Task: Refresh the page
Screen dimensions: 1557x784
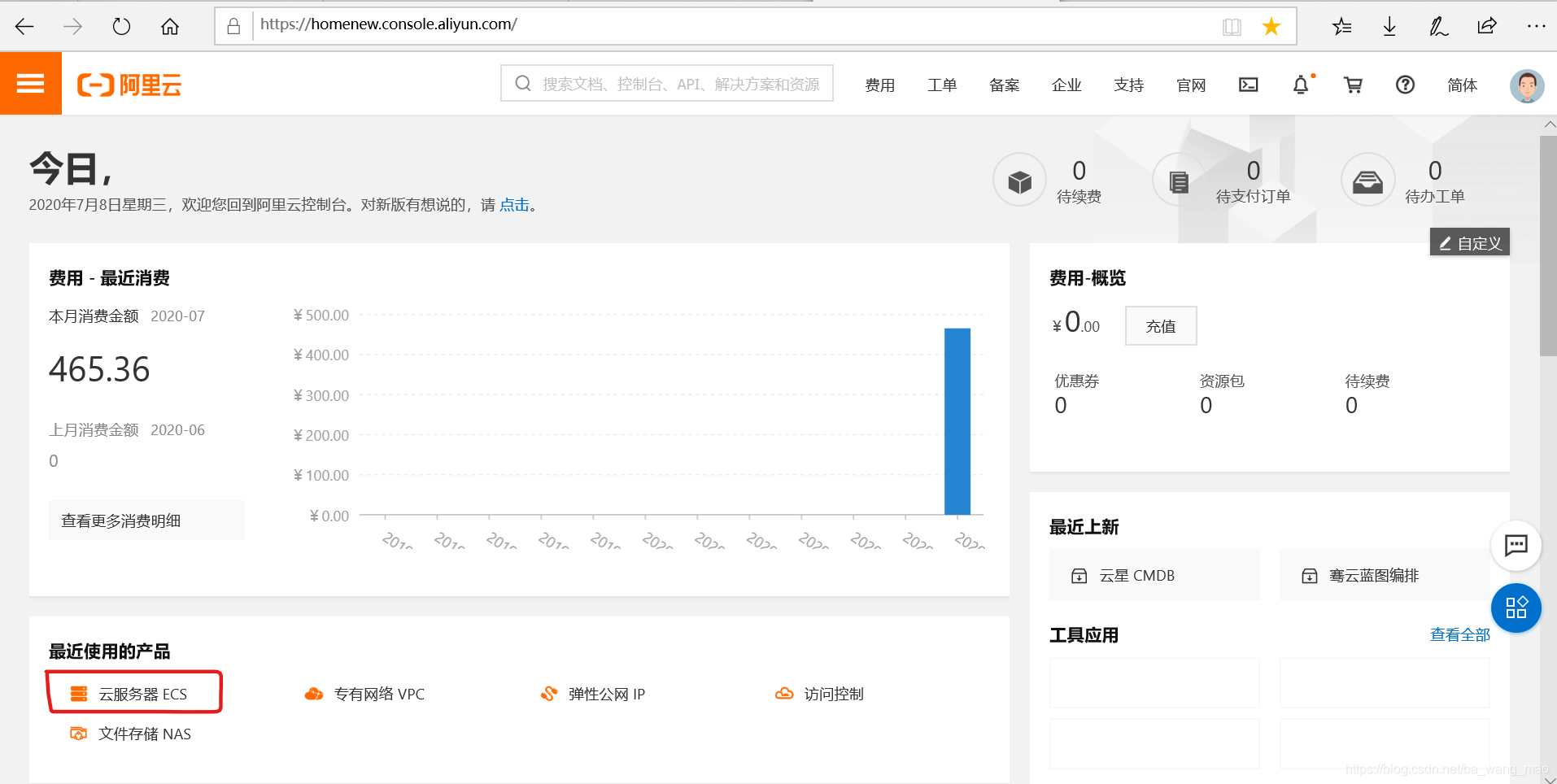Action: pos(121,27)
